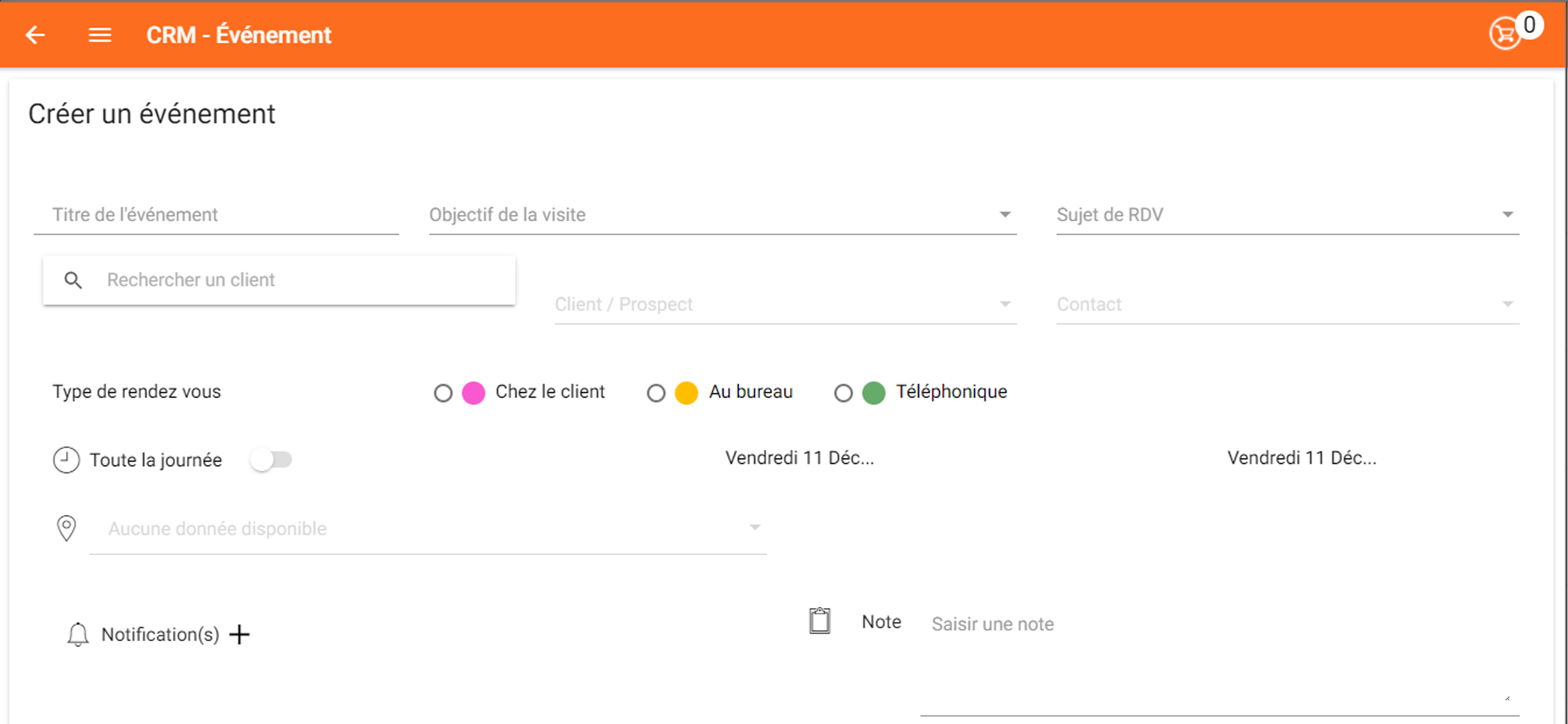Open the Client / Prospect dropdown
Viewport: 1568px width, 724px height.
[x=785, y=304]
